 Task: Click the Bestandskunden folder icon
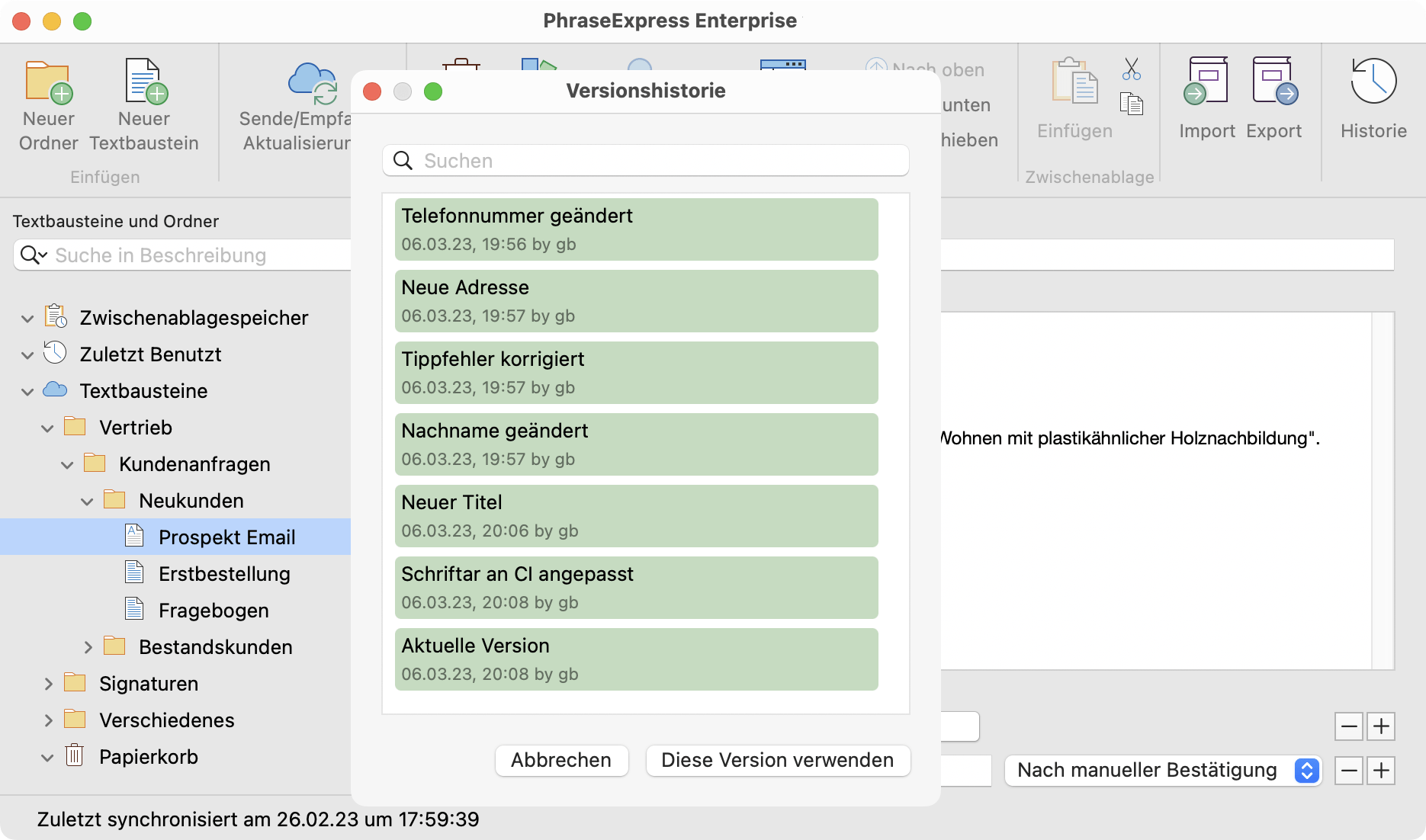[114, 646]
